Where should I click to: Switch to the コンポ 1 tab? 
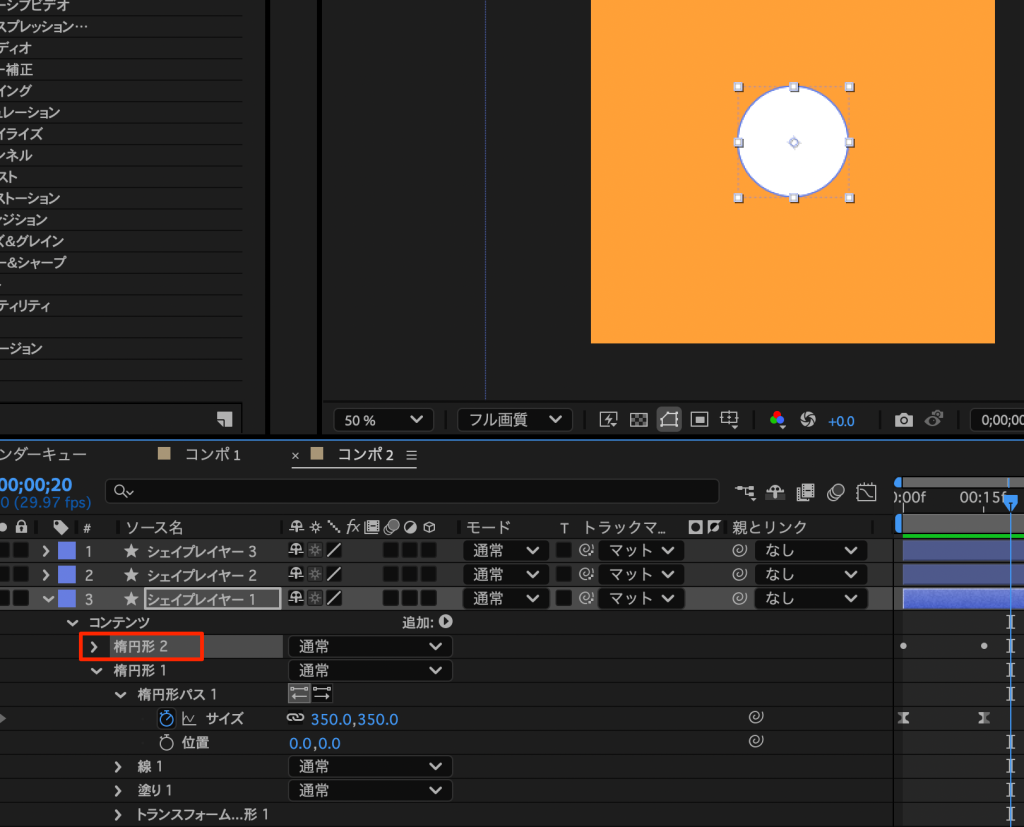point(213,455)
